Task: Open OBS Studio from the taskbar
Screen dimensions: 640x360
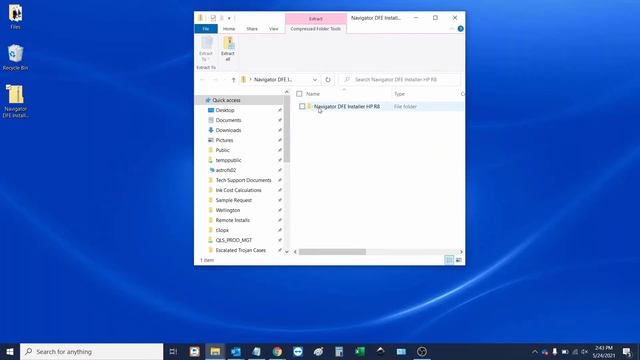Action: pos(422,351)
